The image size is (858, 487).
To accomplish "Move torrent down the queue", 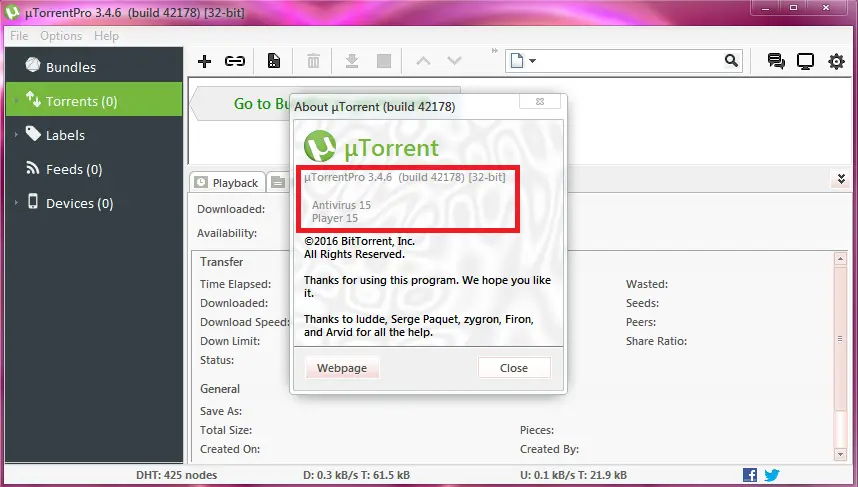I will pyautogui.click(x=454, y=61).
